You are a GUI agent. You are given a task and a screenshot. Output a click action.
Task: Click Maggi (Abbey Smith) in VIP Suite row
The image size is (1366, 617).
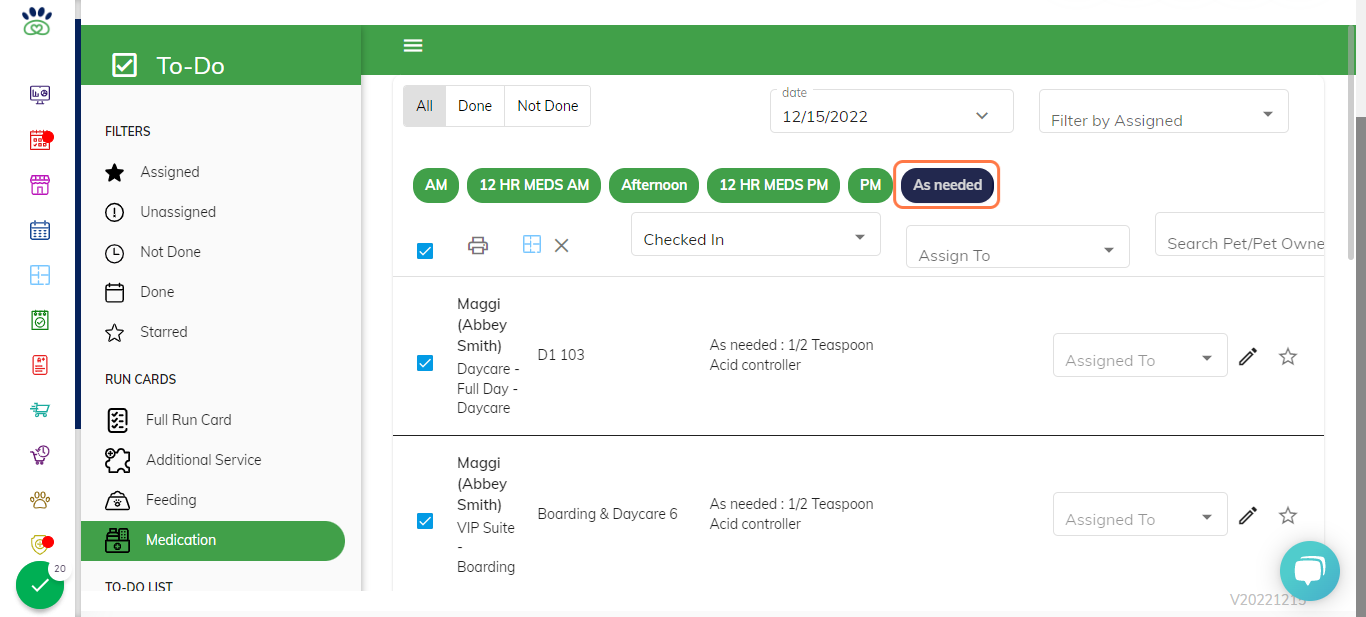pos(482,484)
